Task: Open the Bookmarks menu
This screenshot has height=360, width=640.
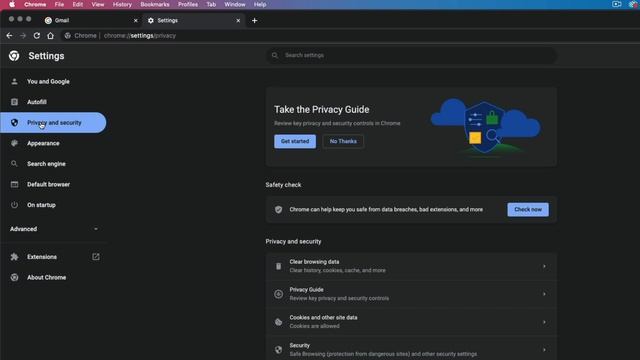Action: coord(155,4)
